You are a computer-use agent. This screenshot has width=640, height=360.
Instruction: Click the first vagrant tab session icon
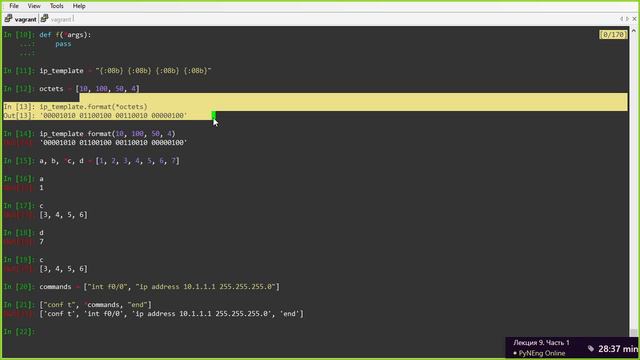tap(9, 19)
